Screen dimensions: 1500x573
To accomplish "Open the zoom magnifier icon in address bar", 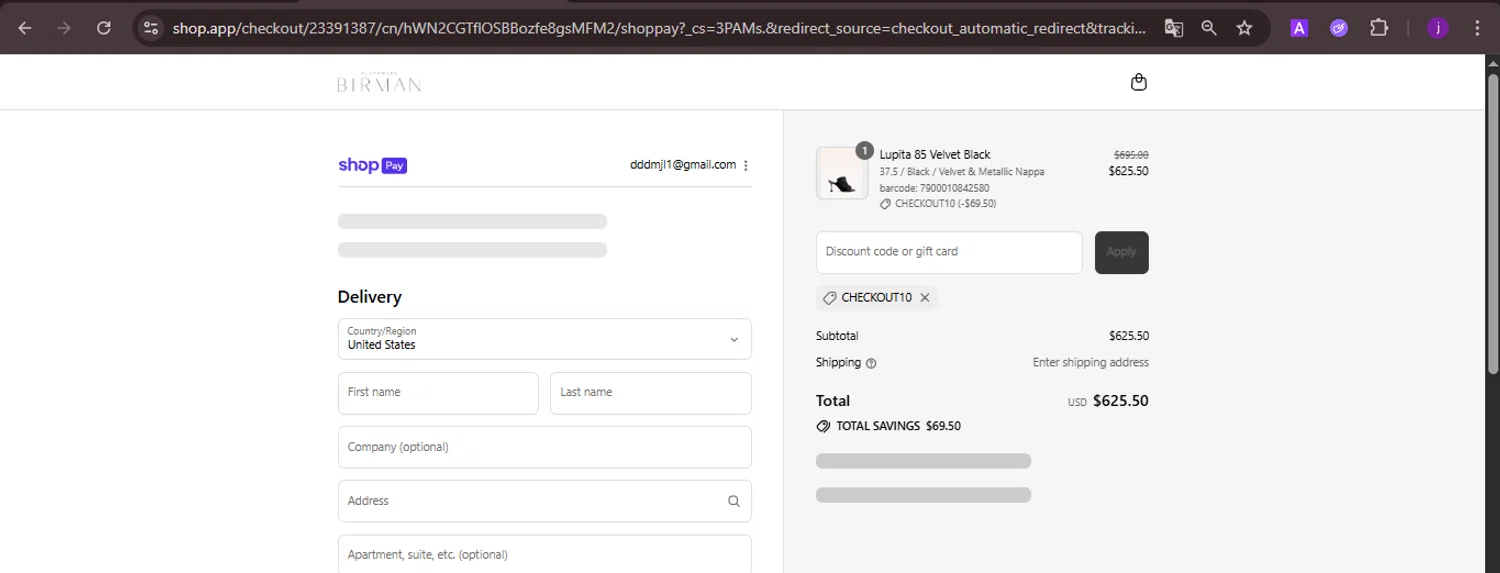I will click(1209, 28).
